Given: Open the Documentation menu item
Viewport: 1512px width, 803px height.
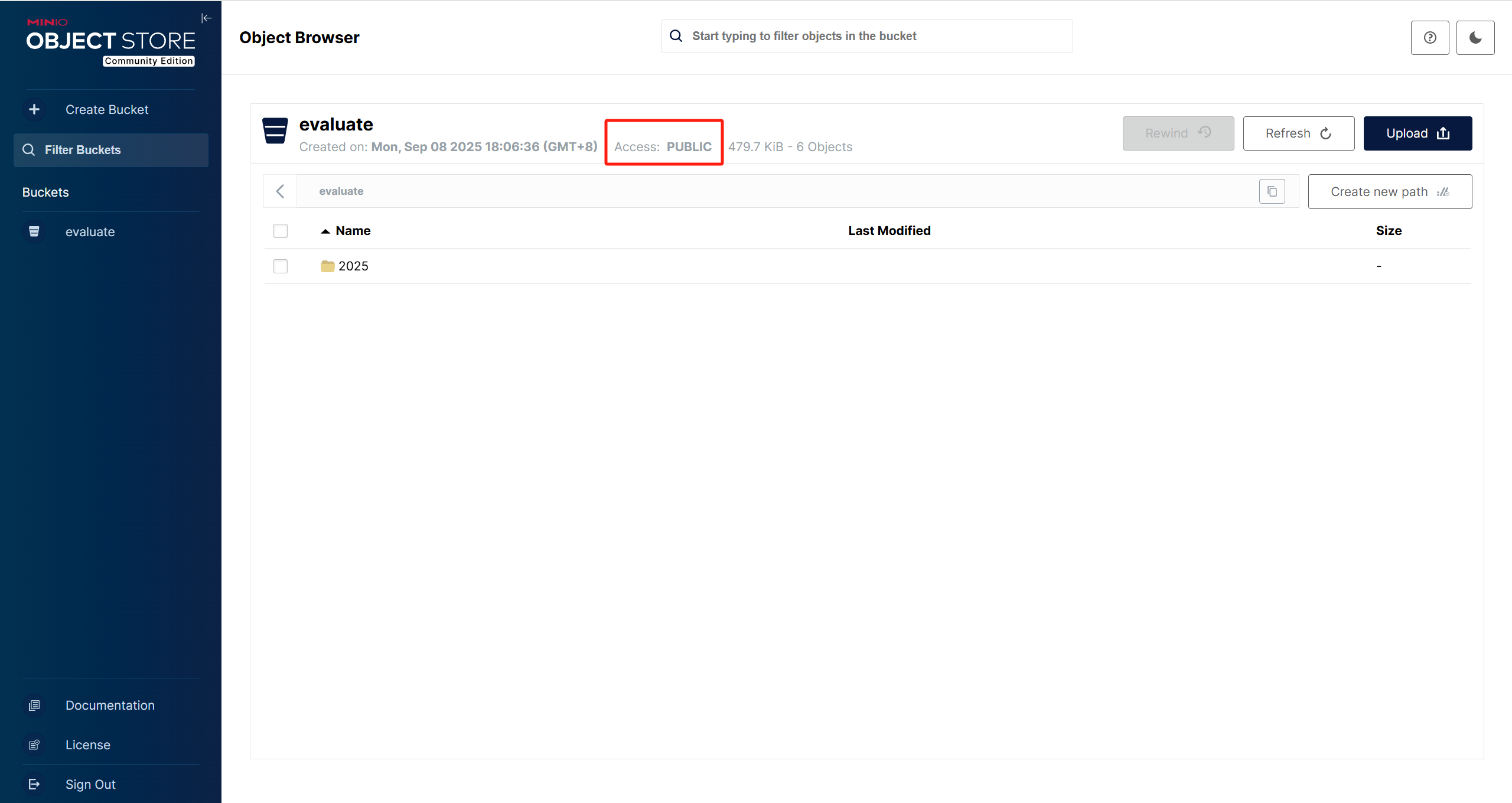Looking at the screenshot, I should pyautogui.click(x=110, y=705).
